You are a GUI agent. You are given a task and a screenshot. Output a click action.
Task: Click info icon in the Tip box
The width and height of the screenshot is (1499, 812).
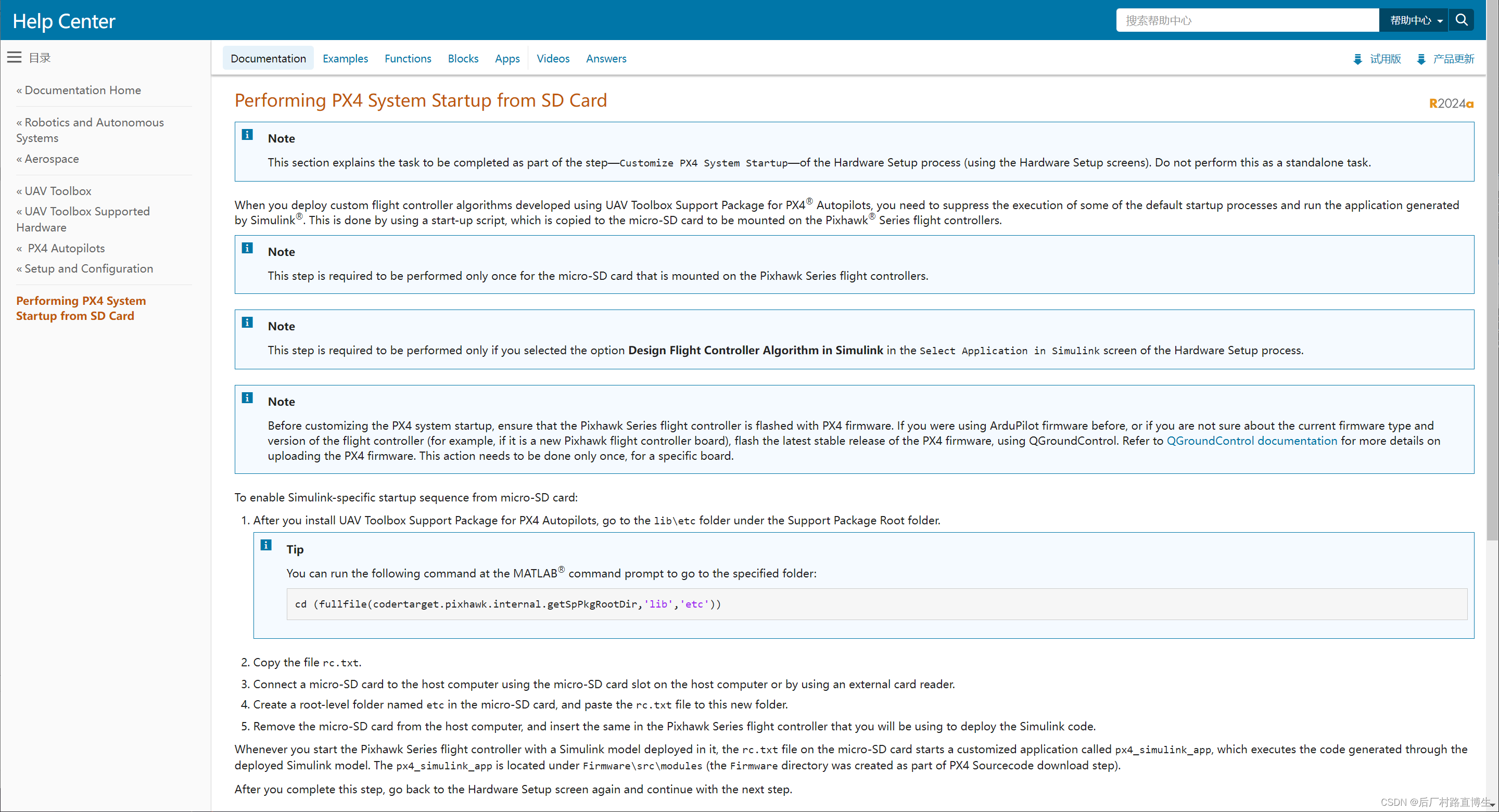266,545
